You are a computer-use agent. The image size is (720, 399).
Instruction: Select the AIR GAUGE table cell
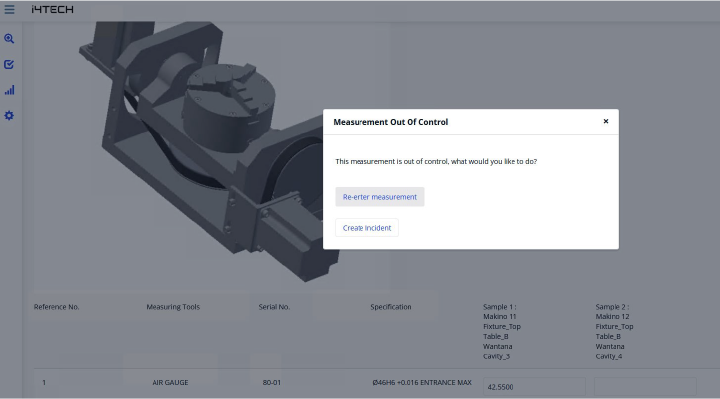170,382
